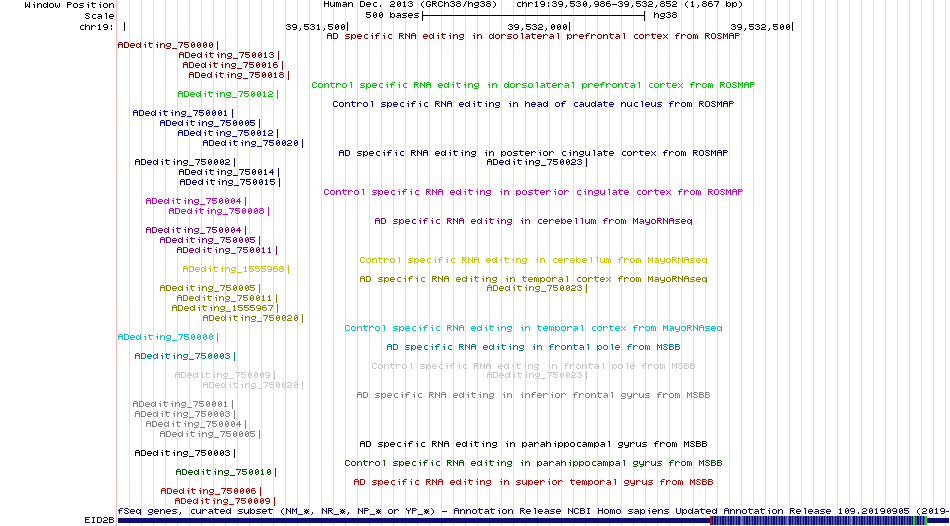Open AD superior temporal gyrus MSBB track title
The height and width of the screenshot is (526, 950).
coord(533,482)
